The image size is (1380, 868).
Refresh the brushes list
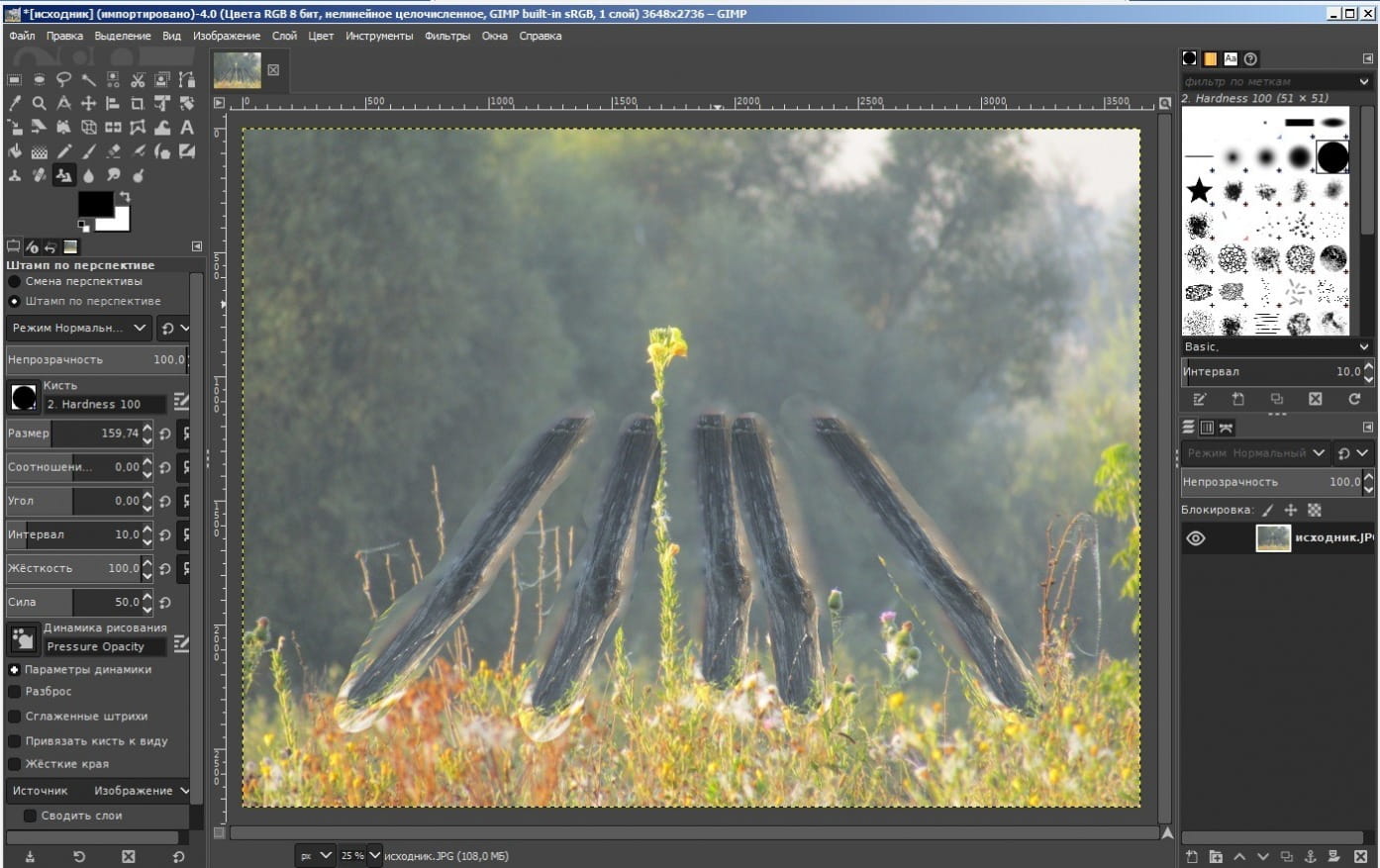tap(1354, 399)
